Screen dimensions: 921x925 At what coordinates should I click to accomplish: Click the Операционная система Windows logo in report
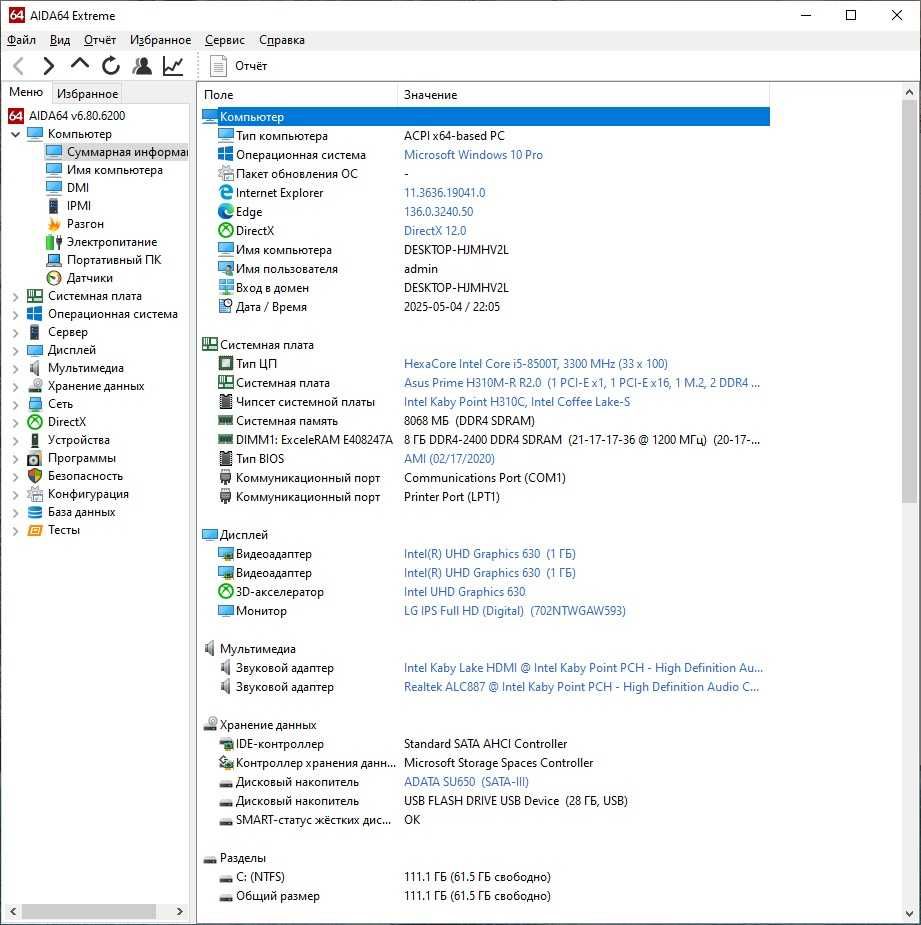(x=225, y=155)
